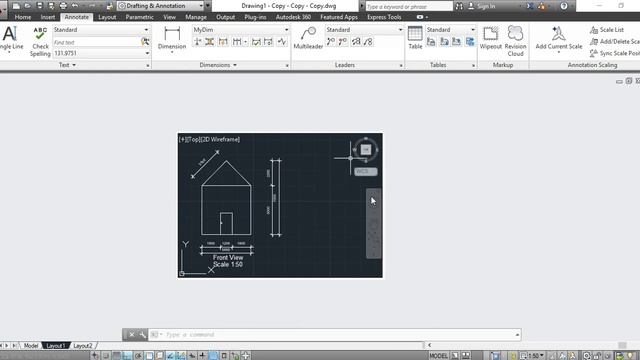Switch to the Home ribbon tab
This screenshot has width=640, height=360.
(x=23, y=17)
